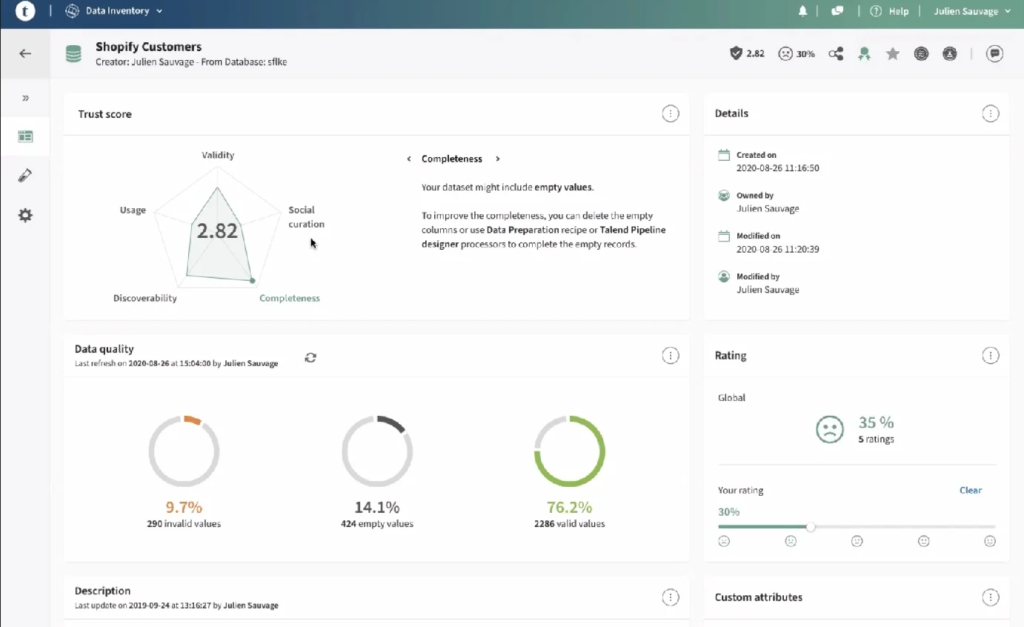Click the empty values donut chart
Screen dimensions: 1024x627
pos(377,451)
